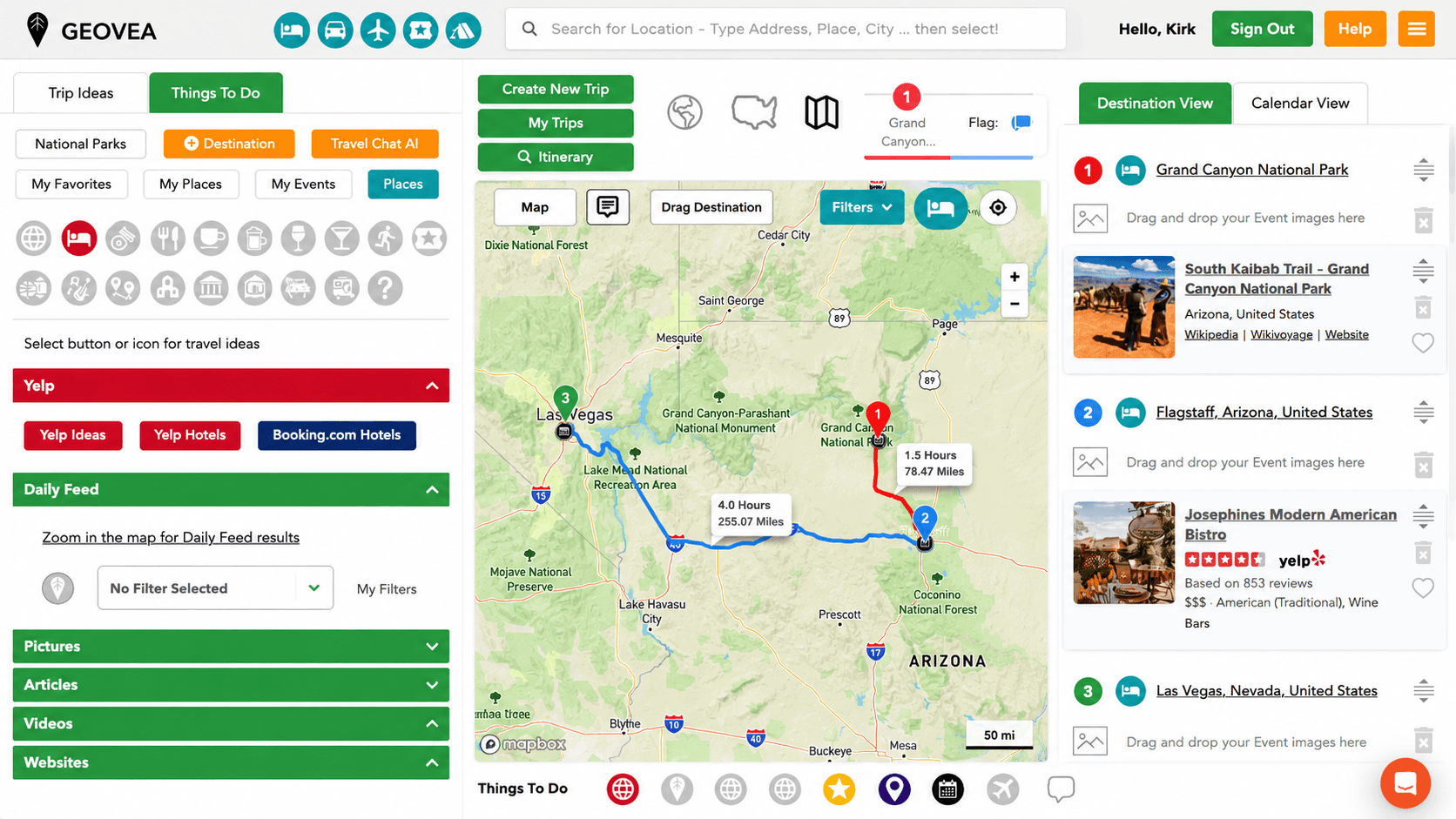Open the Filters dropdown on the map
This screenshot has height=819, width=1456.
(x=861, y=207)
